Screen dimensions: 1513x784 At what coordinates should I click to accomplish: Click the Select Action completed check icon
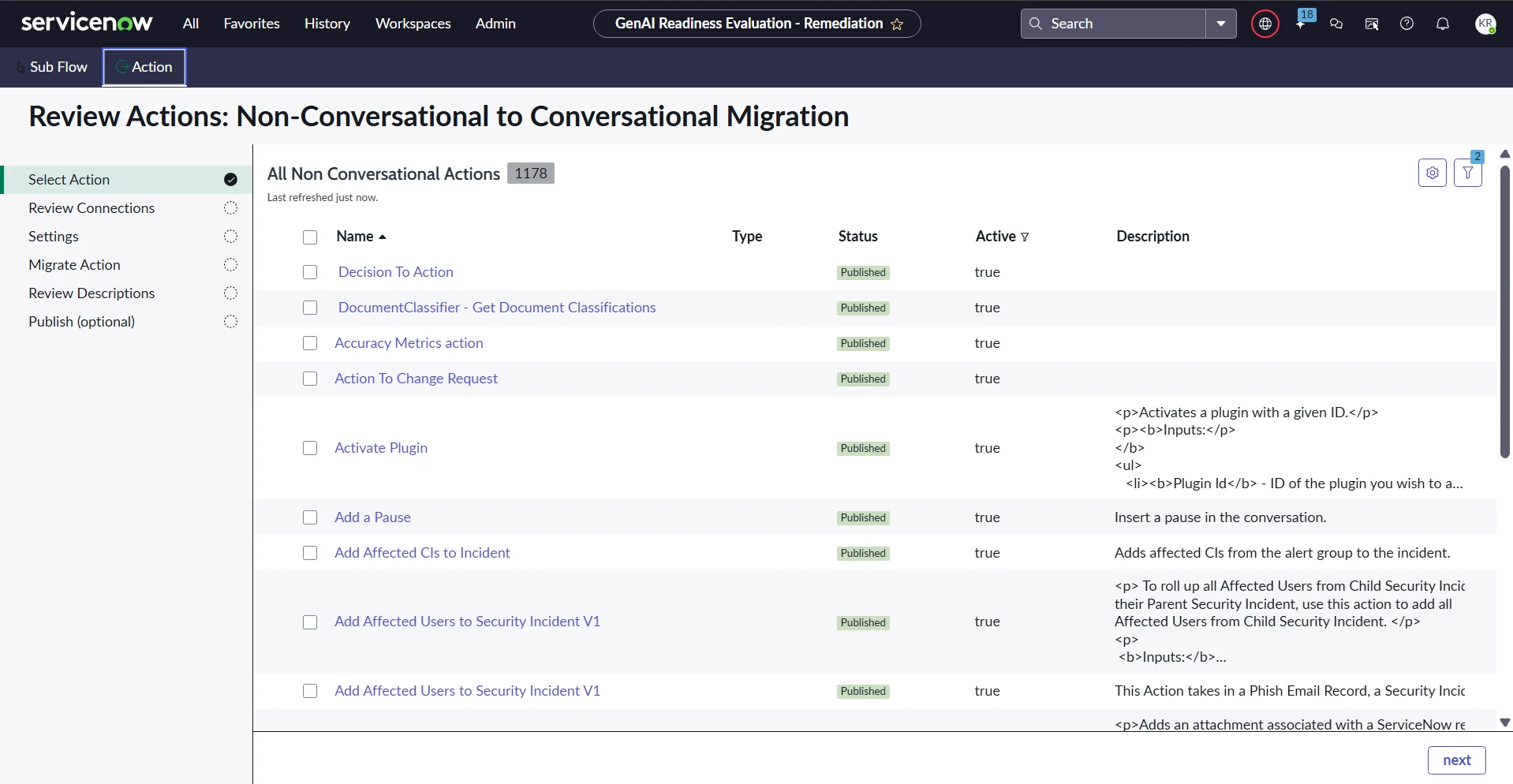click(x=230, y=180)
